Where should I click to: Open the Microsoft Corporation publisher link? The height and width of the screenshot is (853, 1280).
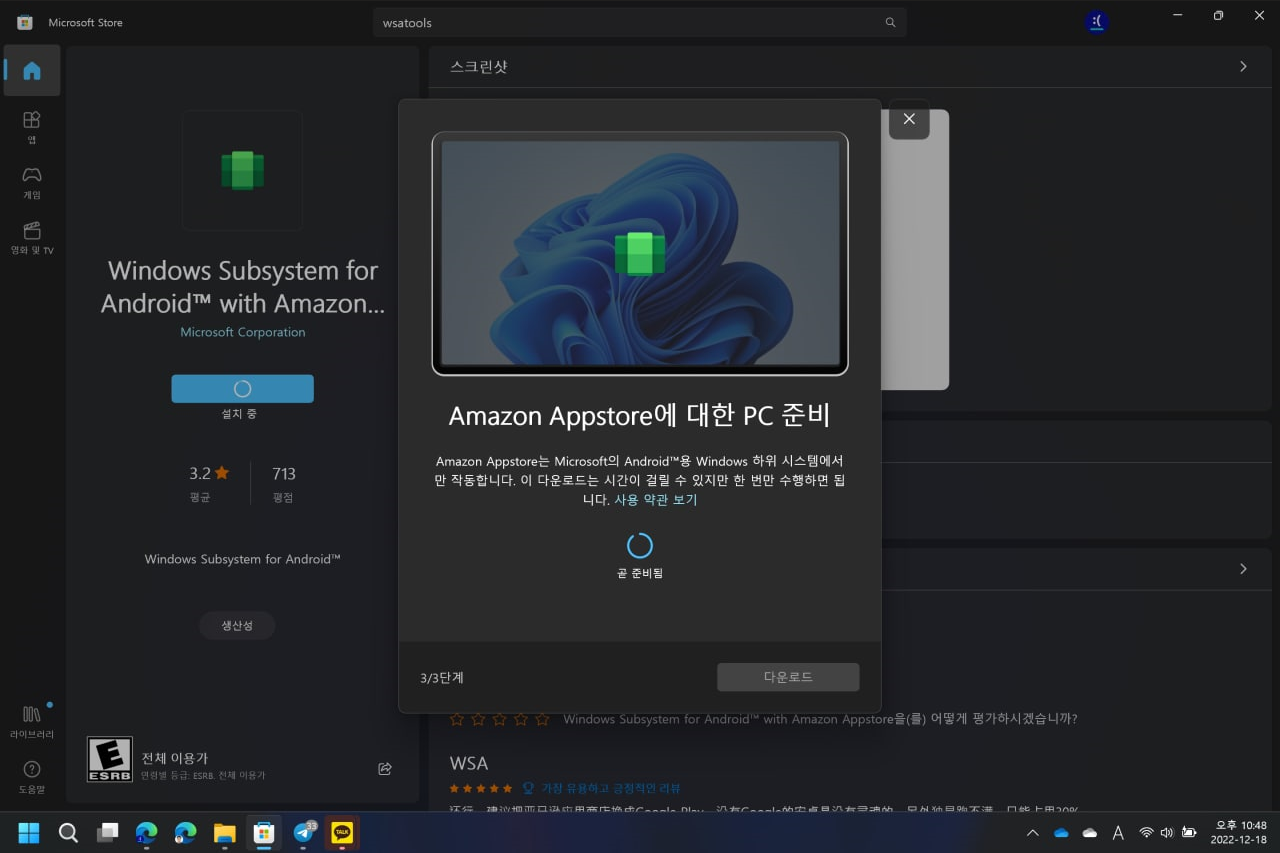click(x=243, y=332)
